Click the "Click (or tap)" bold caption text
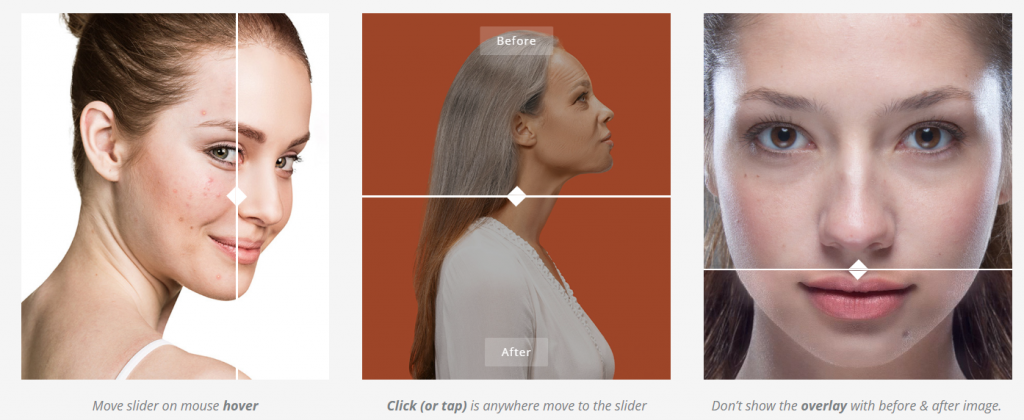The width and height of the screenshot is (1024, 420). coord(426,406)
